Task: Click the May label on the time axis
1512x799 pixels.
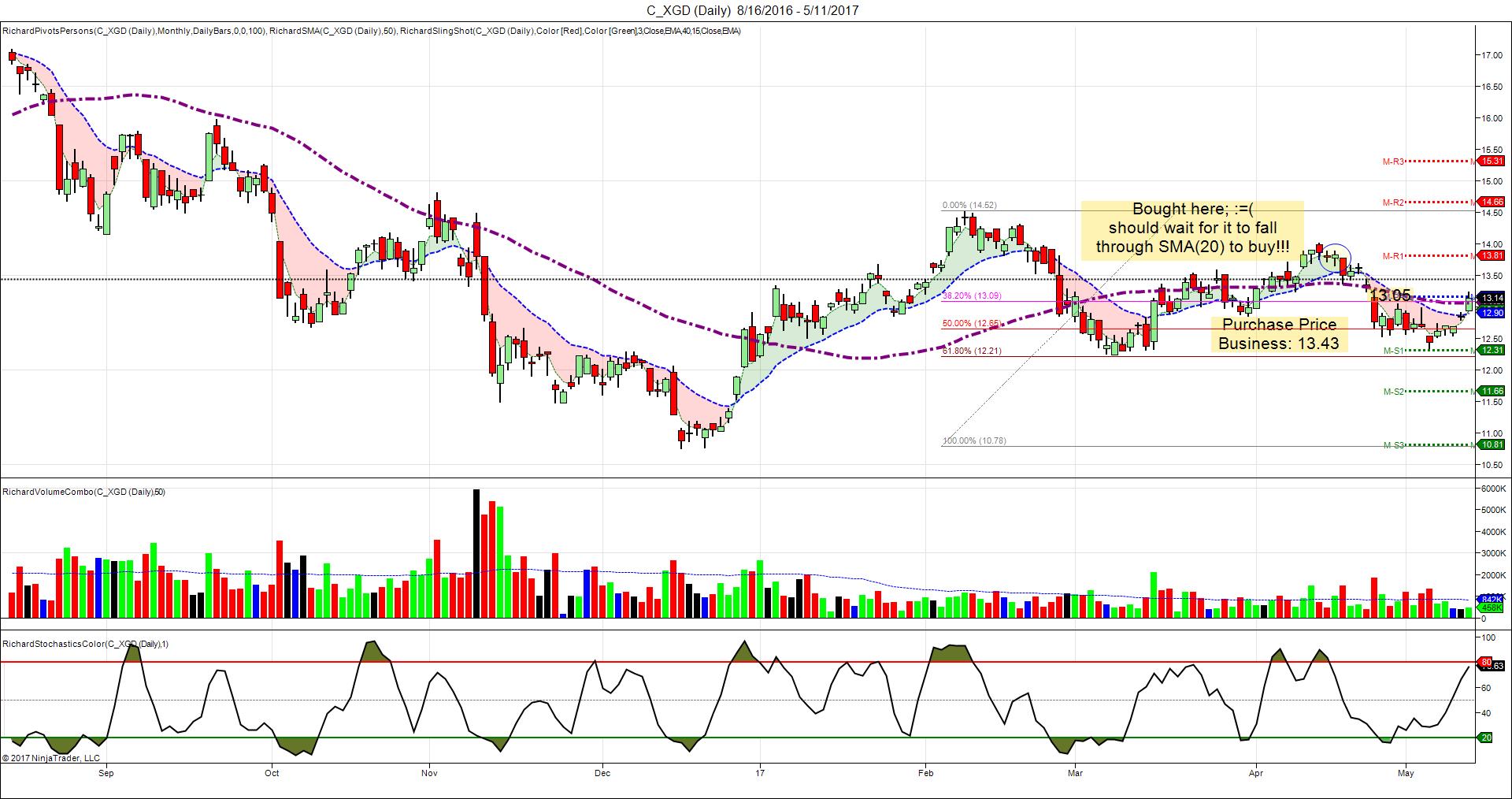Action: click(x=1406, y=773)
